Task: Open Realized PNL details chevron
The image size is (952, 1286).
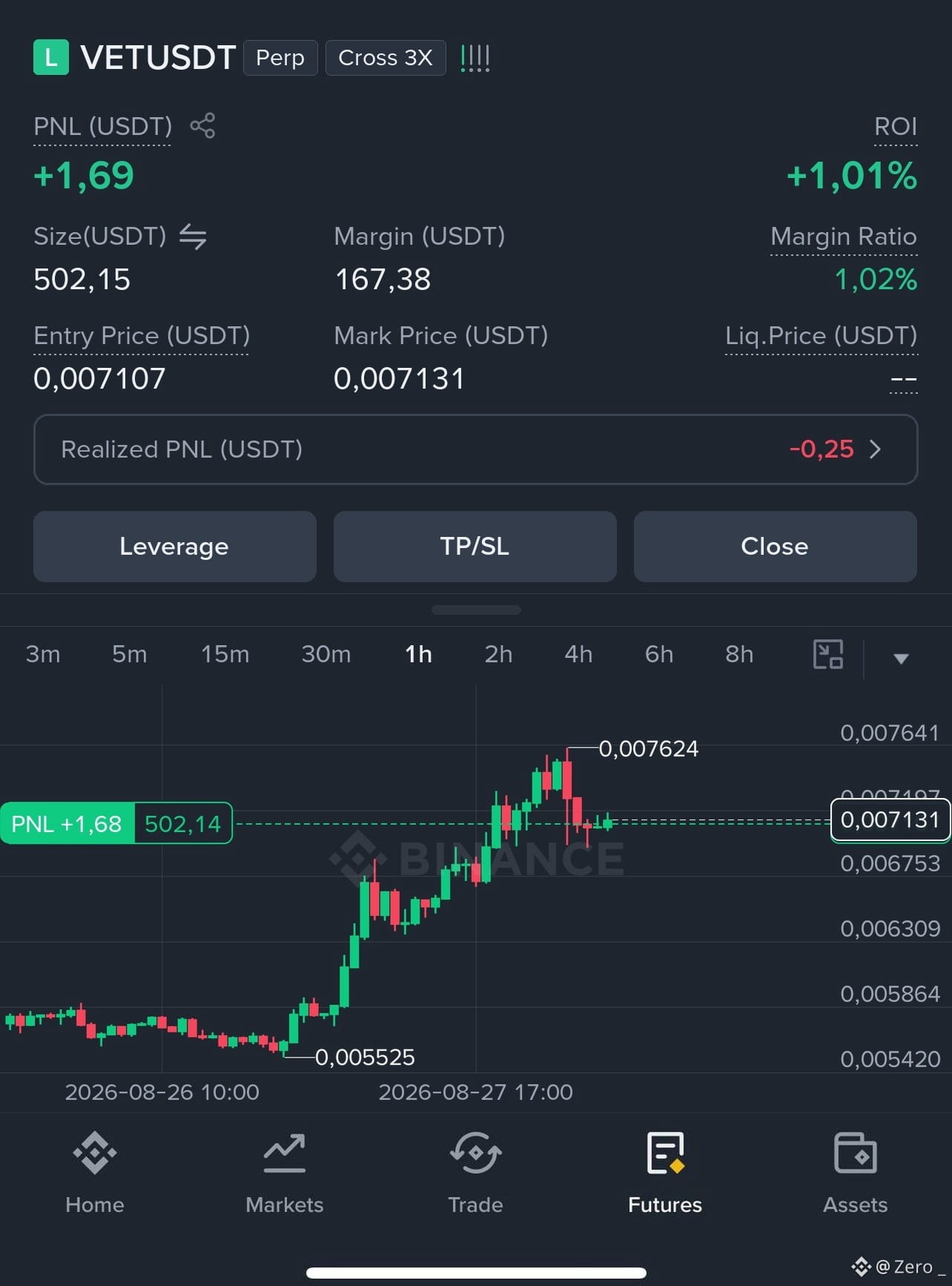Action: tap(876, 449)
